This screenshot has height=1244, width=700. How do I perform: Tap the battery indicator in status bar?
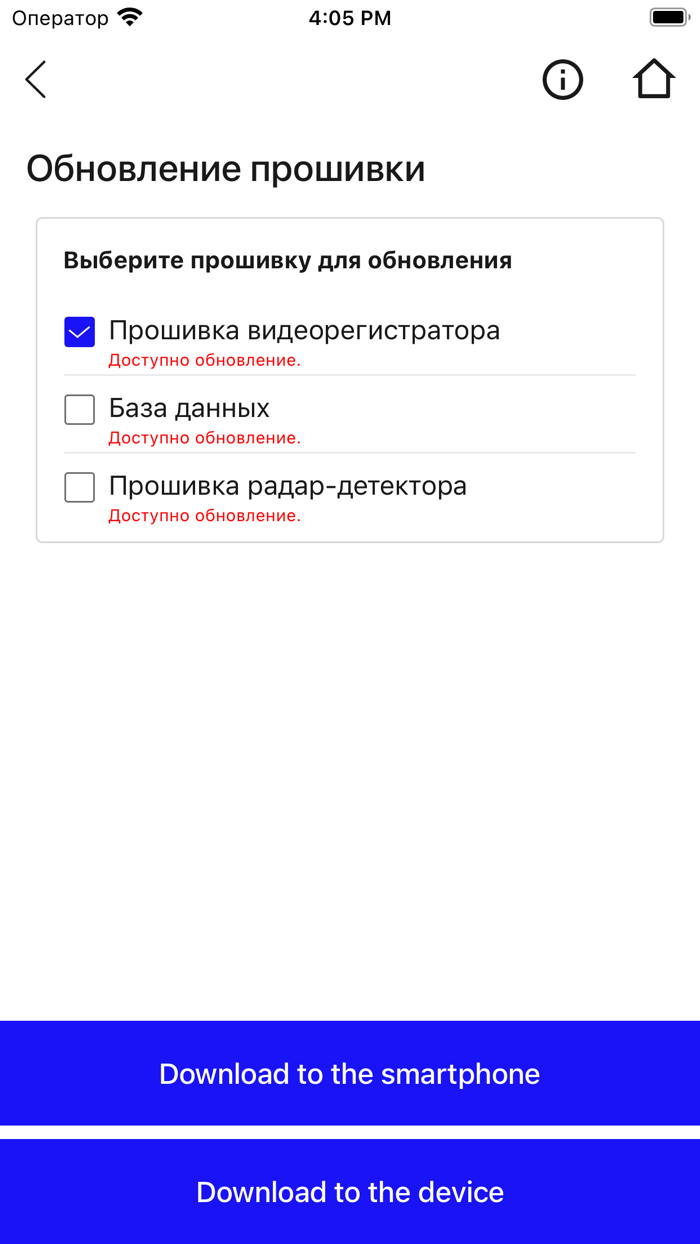pos(666,15)
